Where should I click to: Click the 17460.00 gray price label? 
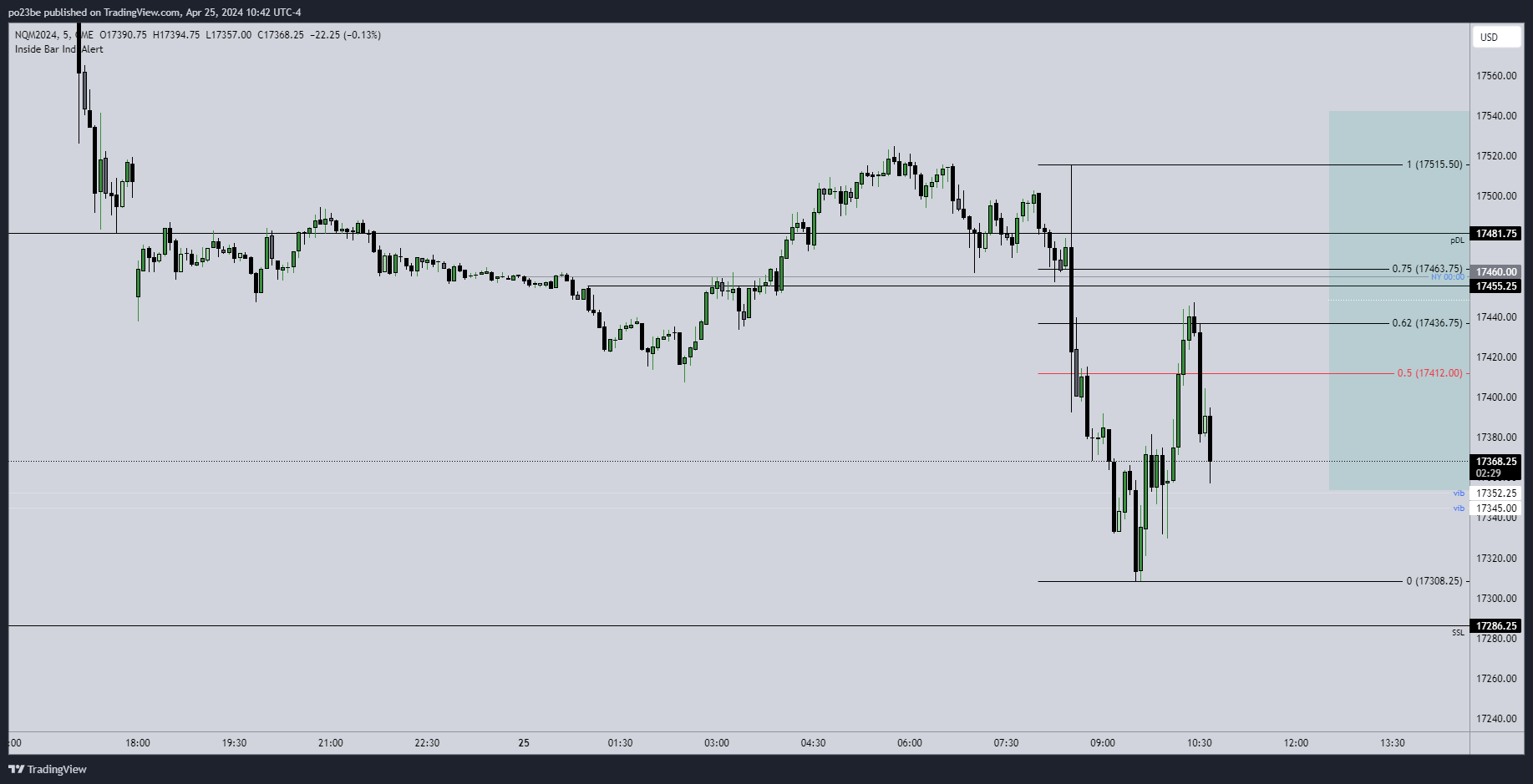pos(1495,272)
